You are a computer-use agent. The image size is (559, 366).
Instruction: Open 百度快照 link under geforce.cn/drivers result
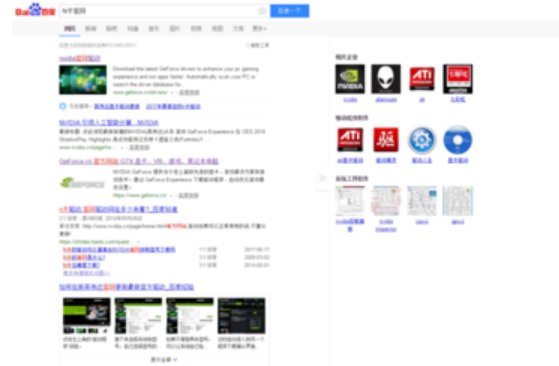tap(189, 92)
